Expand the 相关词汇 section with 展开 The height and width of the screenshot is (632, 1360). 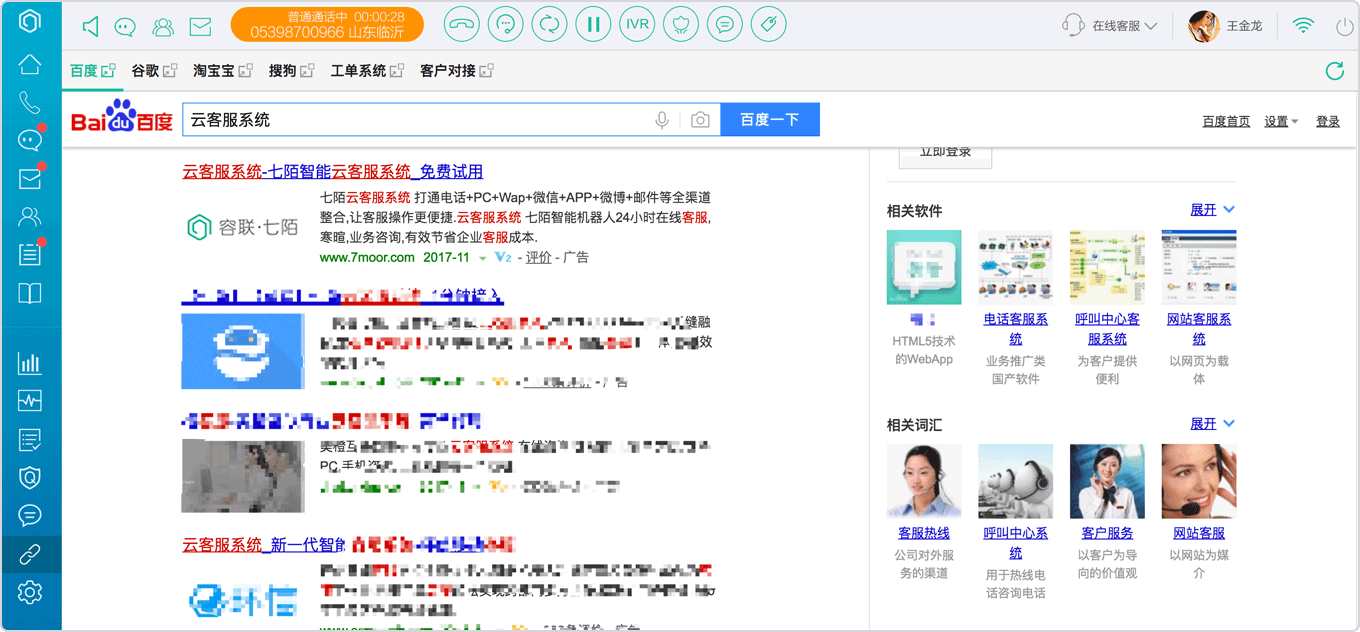coord(1212,424)
